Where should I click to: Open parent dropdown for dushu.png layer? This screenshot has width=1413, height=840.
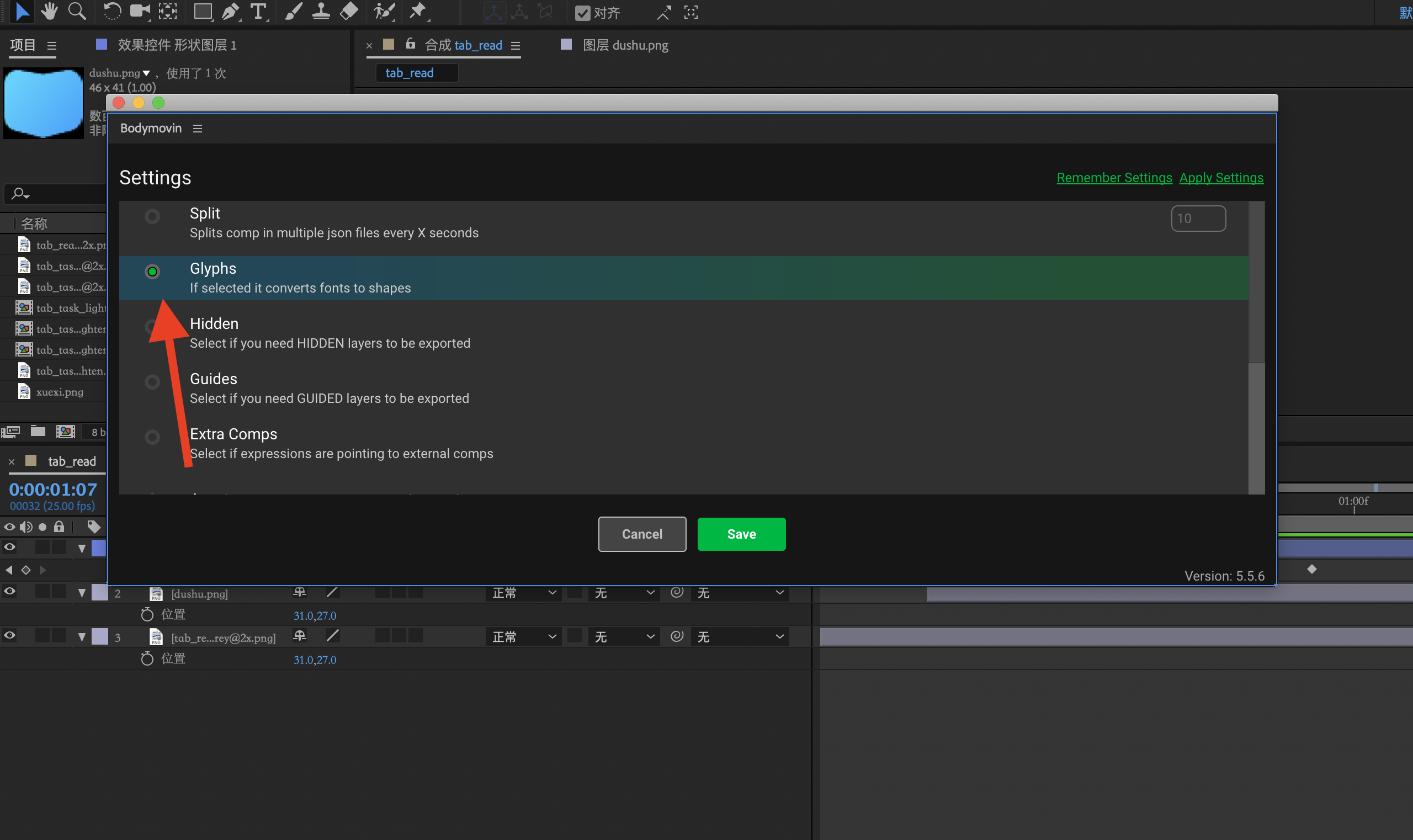(739, 593)
